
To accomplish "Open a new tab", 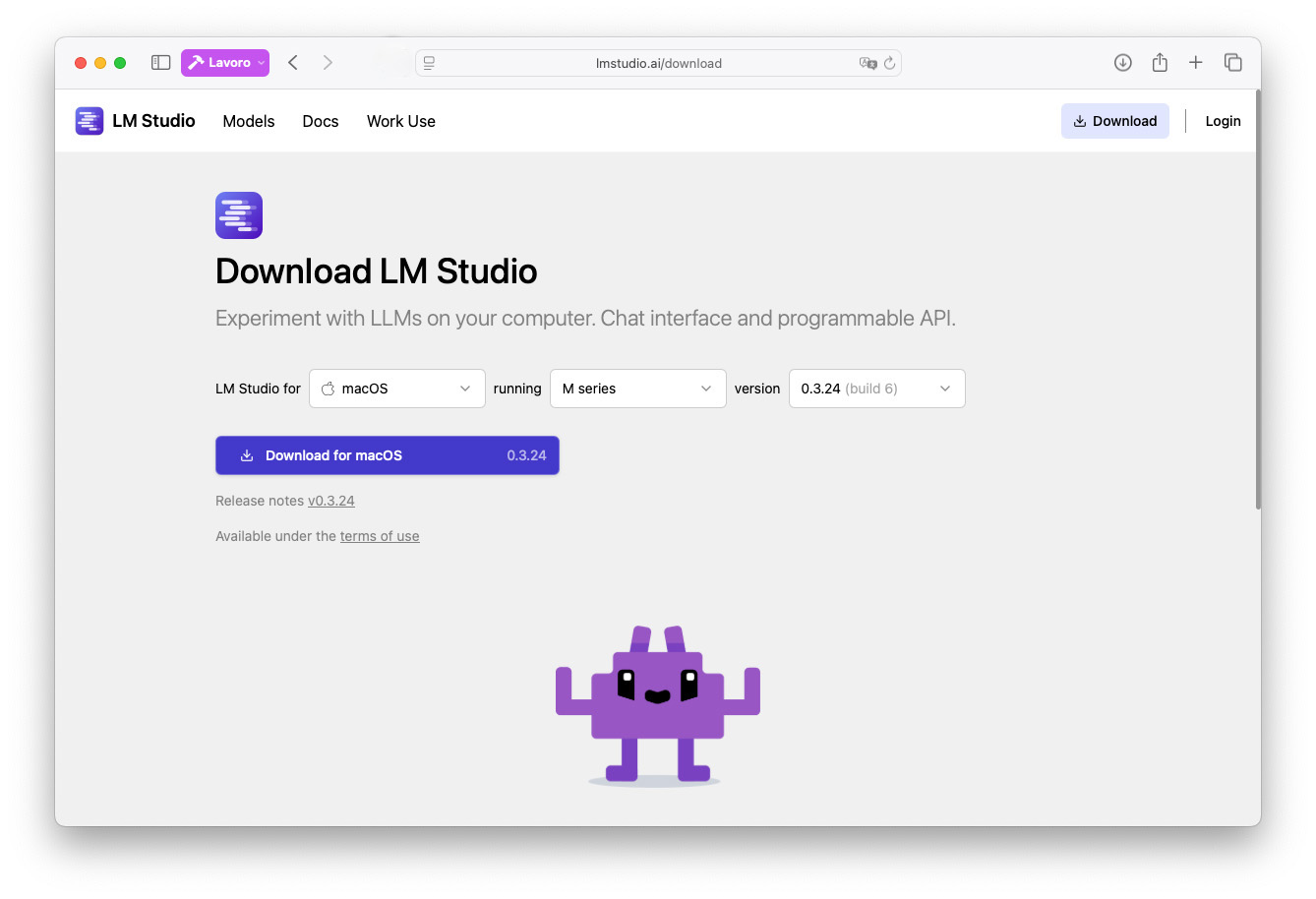I will pyautogui.click(x=1195, y=63).
